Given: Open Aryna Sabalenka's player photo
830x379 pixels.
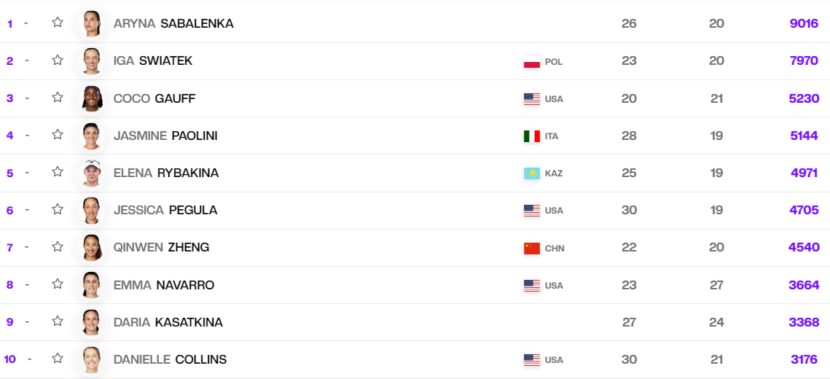Looking at the screenshot, I should click(92, 23).
